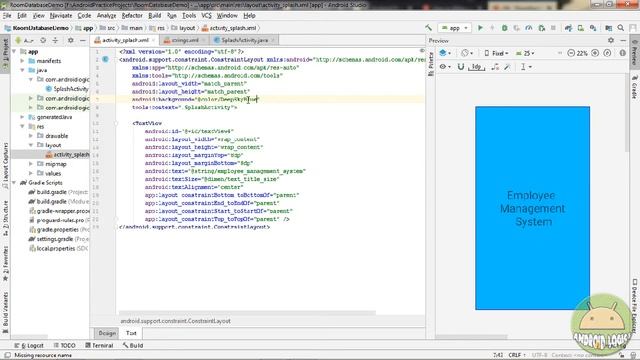Open the Android view selector dropdown
This screenshot has height=360, width=640.
24,40
